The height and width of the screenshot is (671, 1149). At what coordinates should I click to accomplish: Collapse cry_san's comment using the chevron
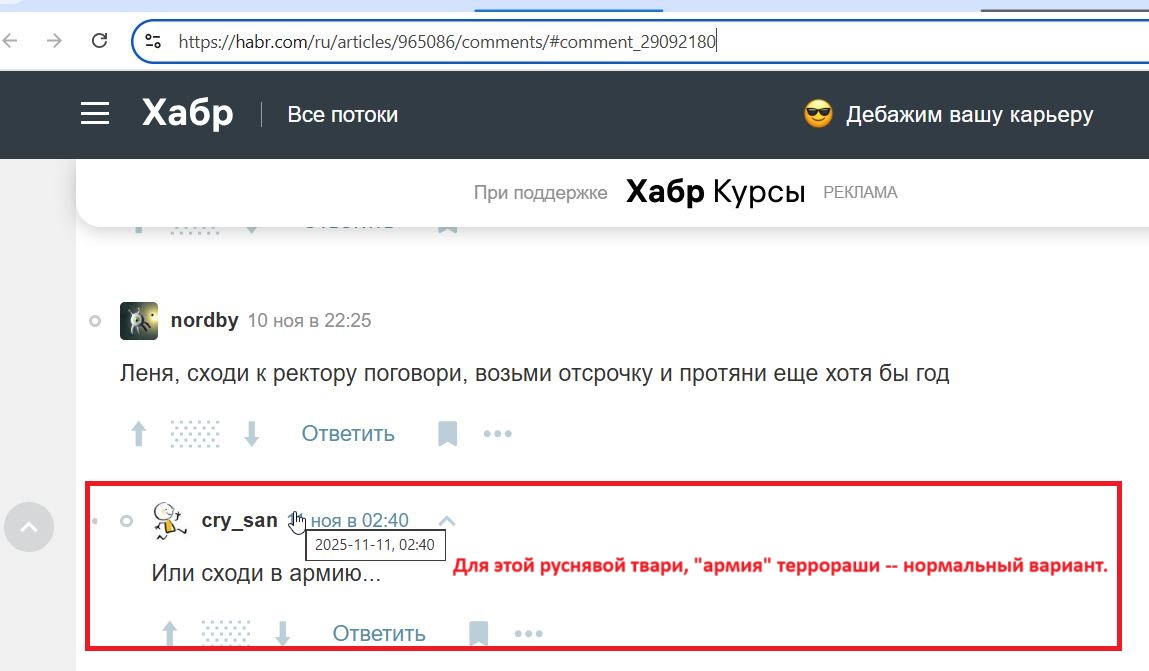coord(447,519)
